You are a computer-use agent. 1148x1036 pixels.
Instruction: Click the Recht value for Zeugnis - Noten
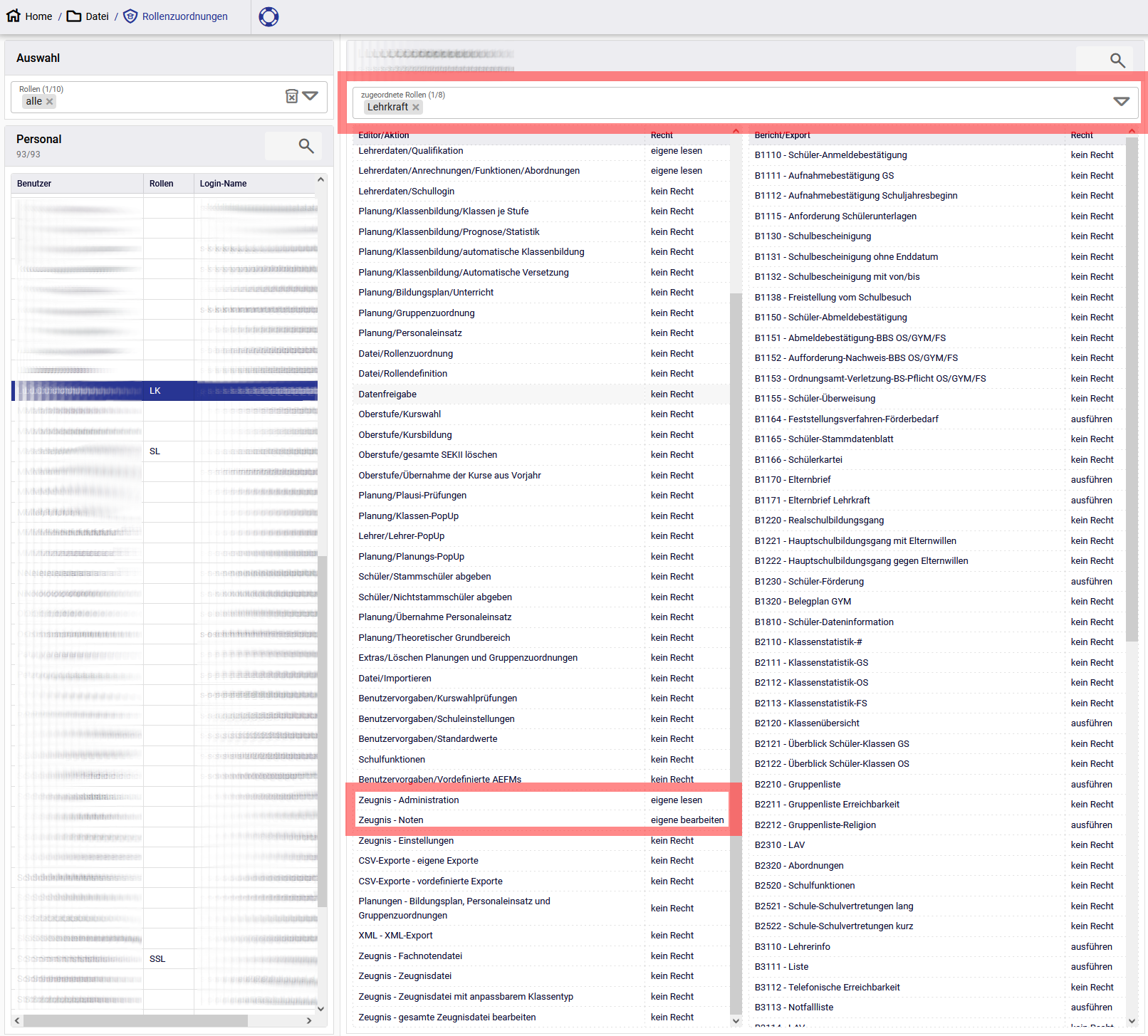[687, 820]
